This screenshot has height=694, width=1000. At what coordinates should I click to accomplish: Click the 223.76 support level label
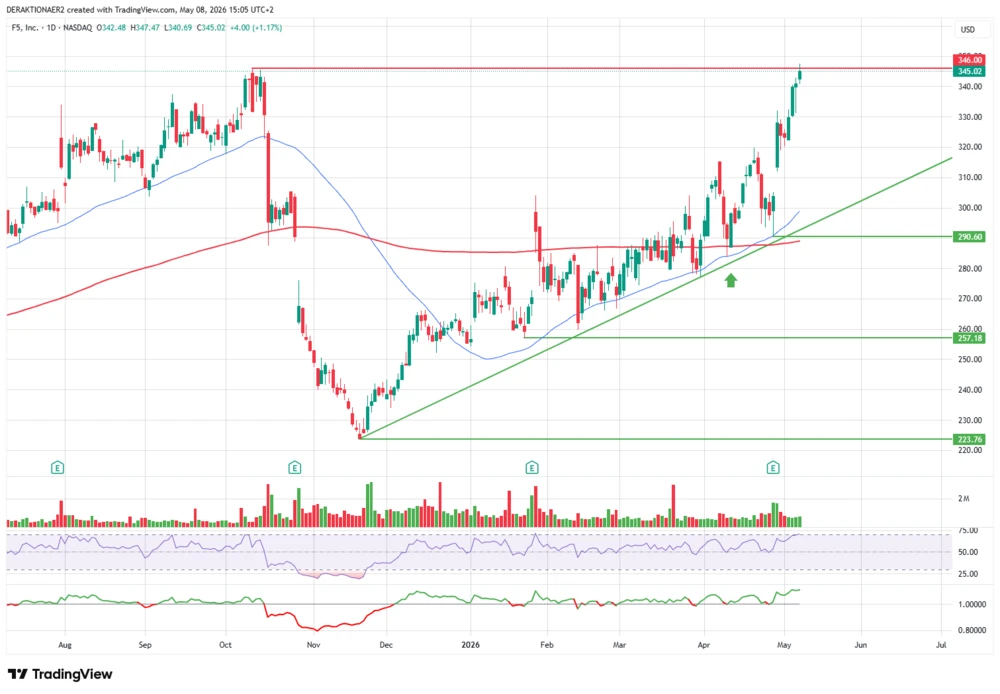(969, 439)
